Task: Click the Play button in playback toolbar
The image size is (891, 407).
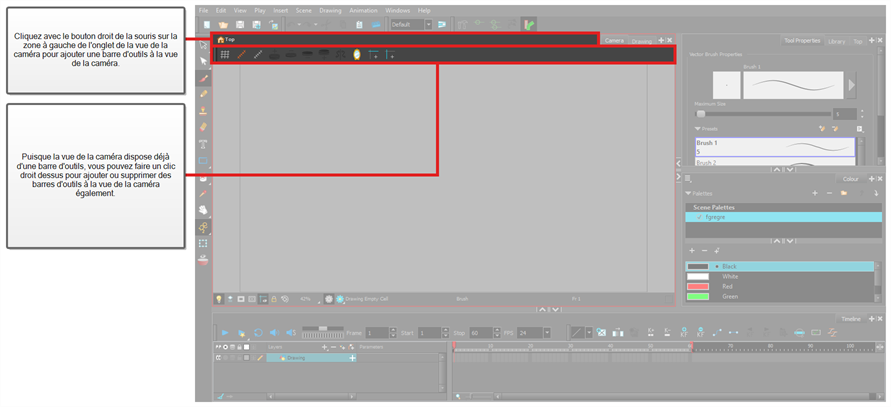Action: [x=225, y=333]
